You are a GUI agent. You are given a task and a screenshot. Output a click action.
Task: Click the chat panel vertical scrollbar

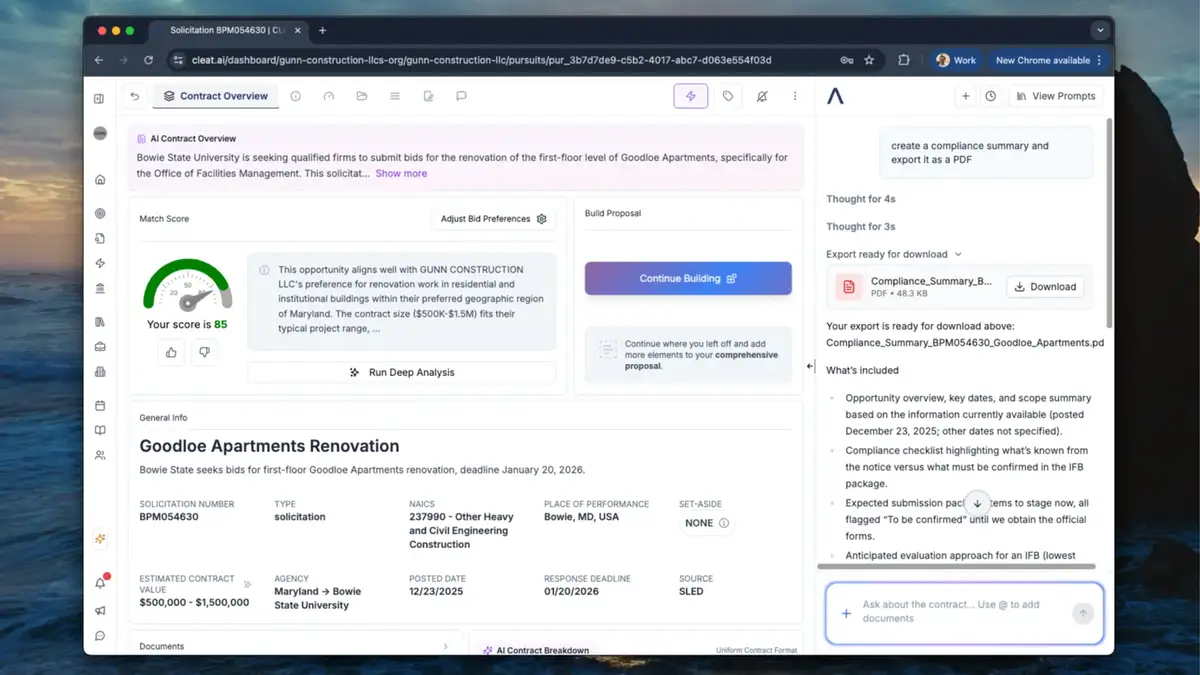coord(1108,225)
